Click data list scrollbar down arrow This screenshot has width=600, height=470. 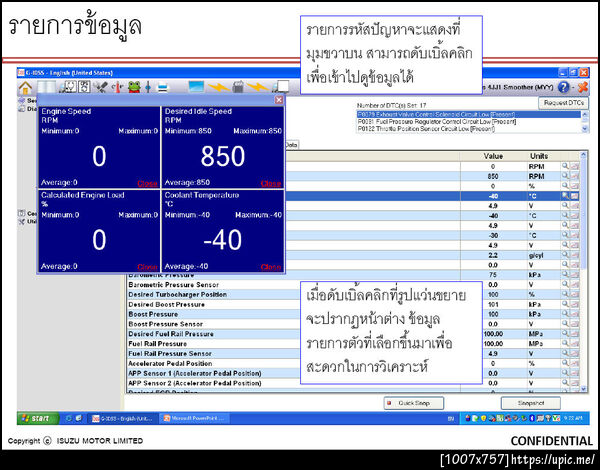coord(584,388)
